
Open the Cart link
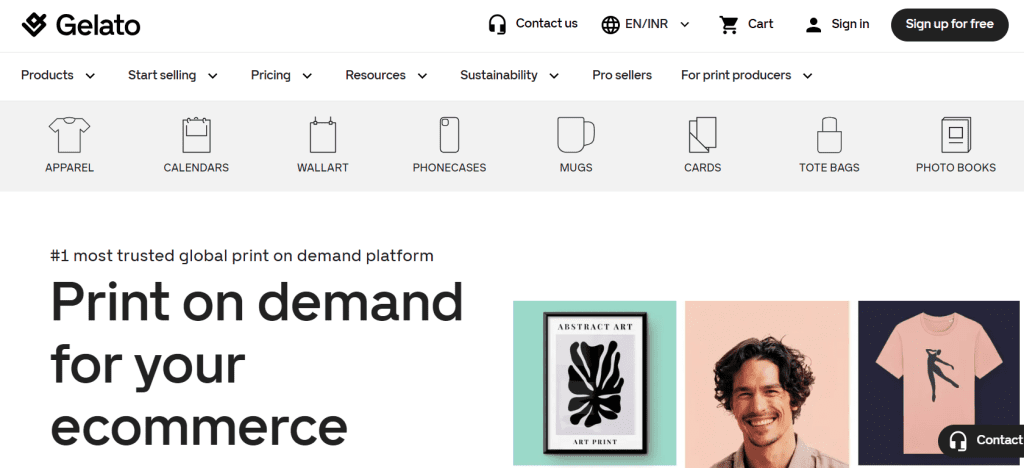click(x=760, y=24)
